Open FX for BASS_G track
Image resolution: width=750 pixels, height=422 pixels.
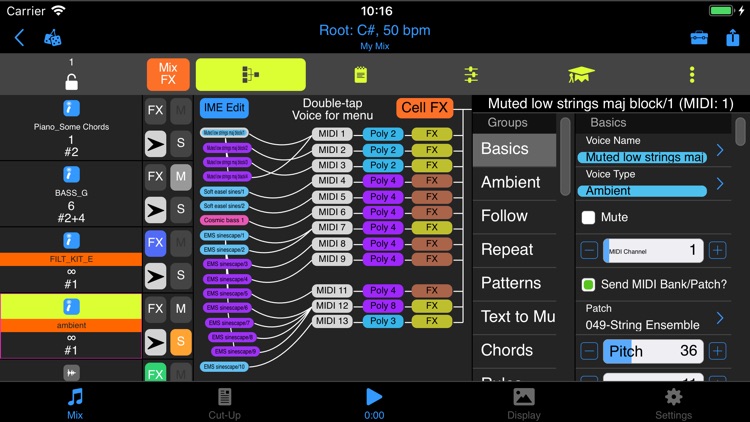coord(155,177)
